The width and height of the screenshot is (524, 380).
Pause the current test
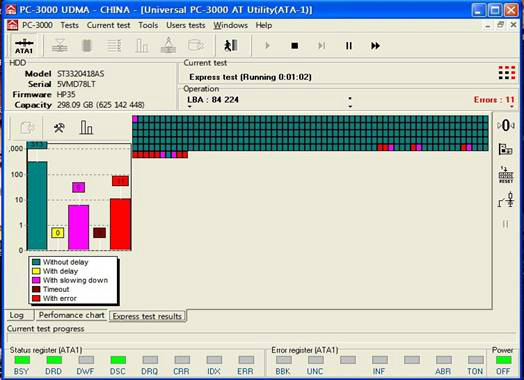pyautogui.click(x=349, y=45)
